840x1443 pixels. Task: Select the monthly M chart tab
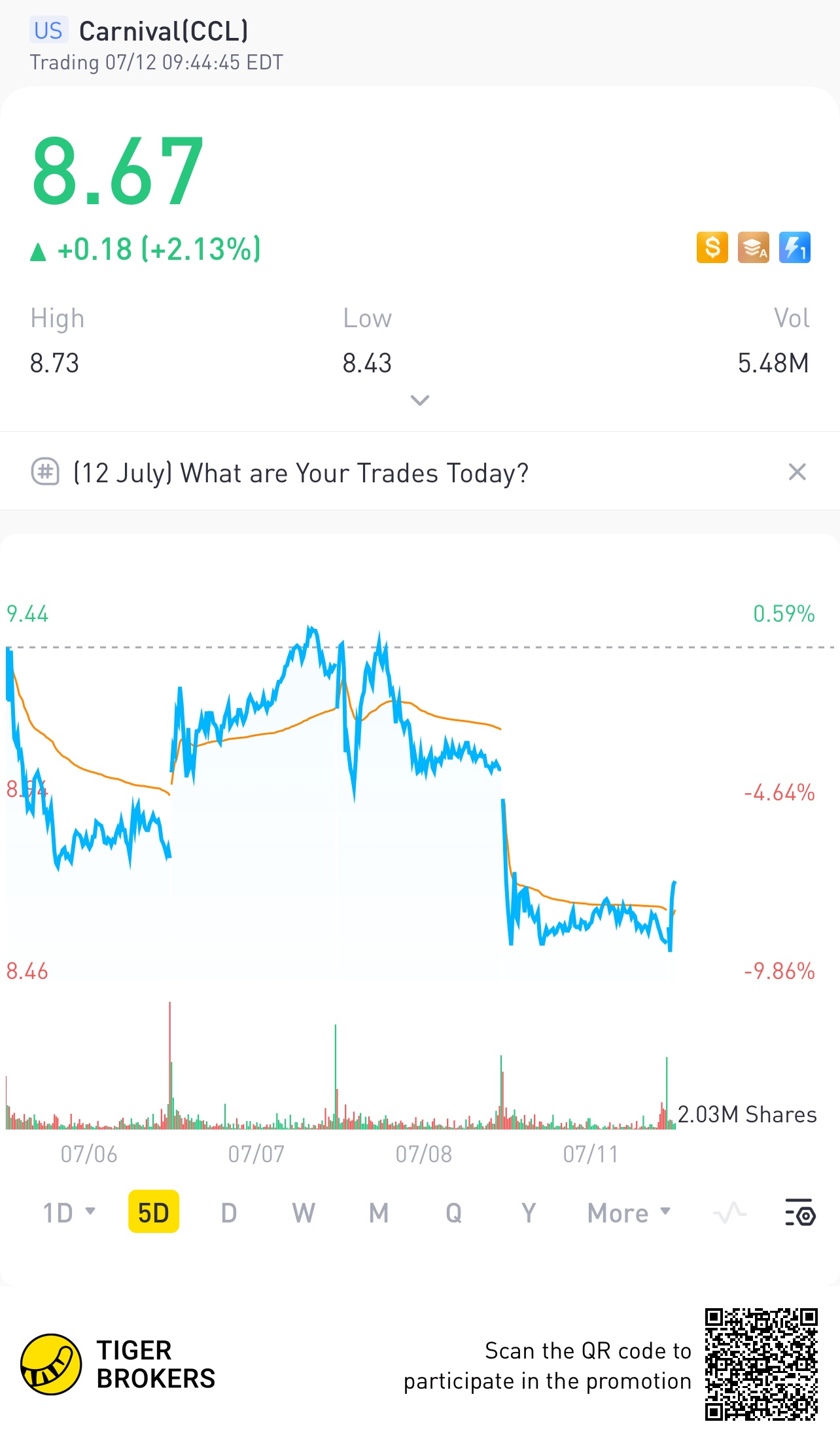pos(379,1213)
